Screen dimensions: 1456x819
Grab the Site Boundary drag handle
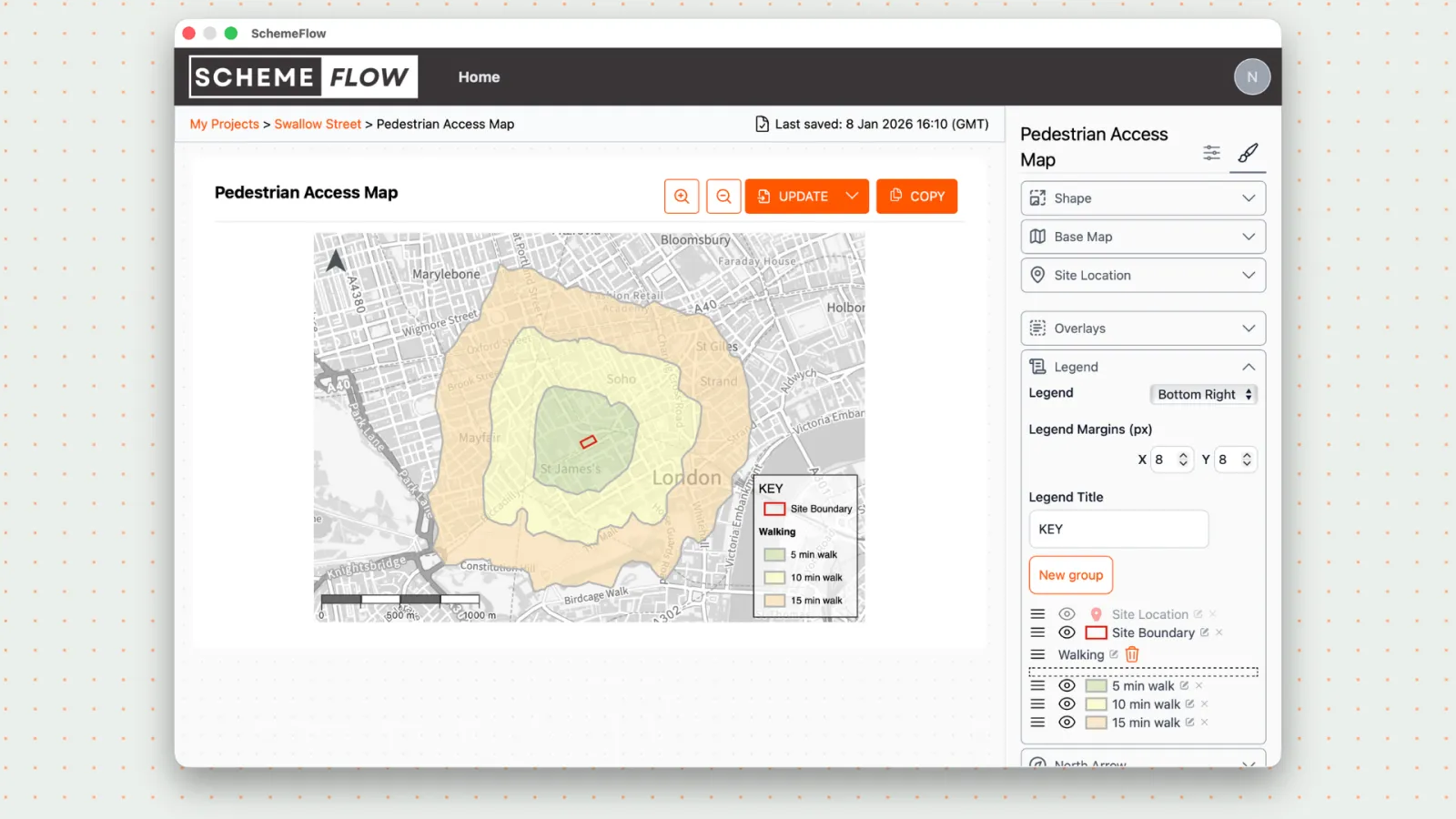point(1037,632)
